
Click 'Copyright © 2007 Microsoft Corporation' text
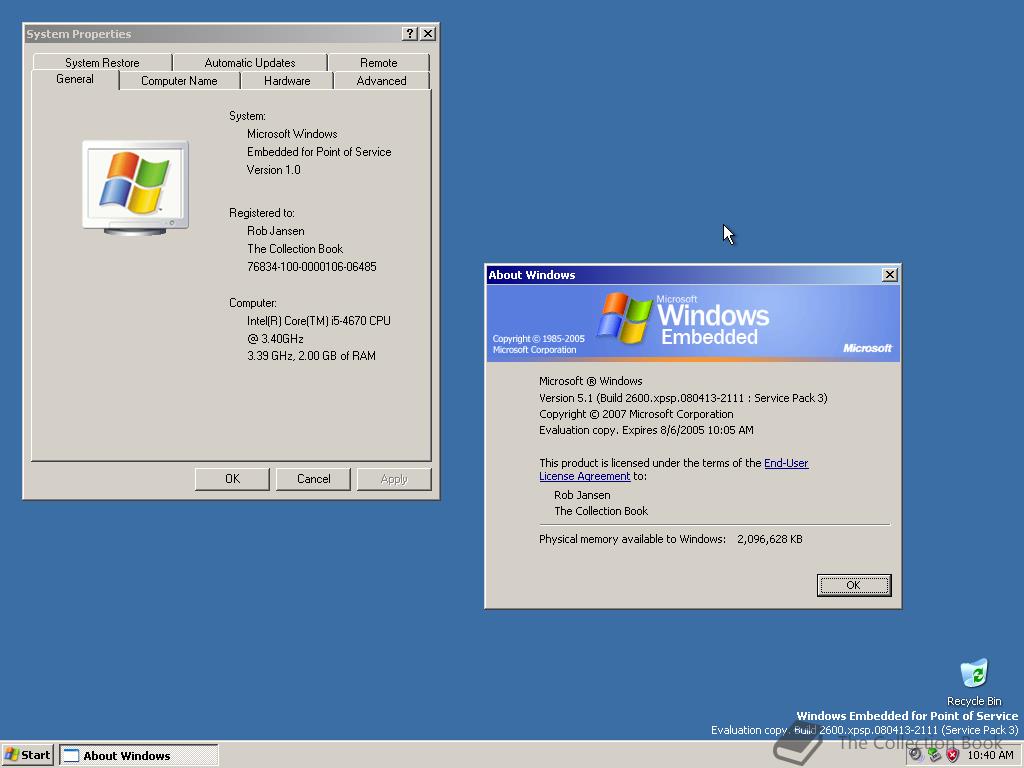[636, 414]
